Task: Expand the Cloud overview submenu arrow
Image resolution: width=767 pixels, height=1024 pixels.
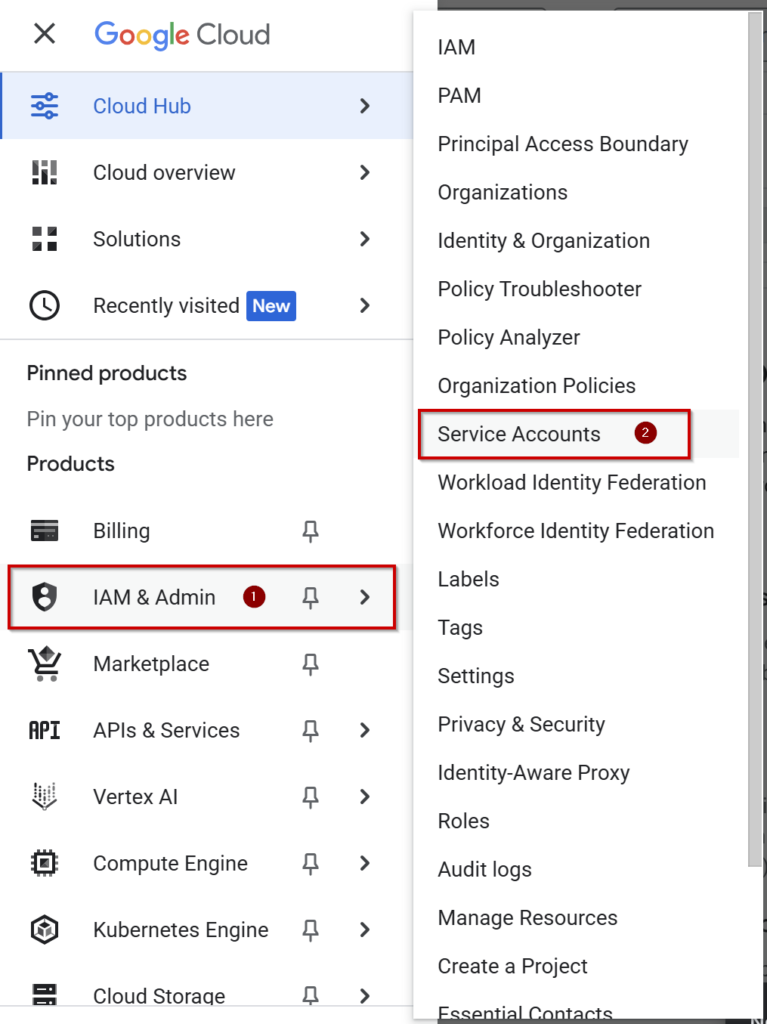Action: (365, 172)
